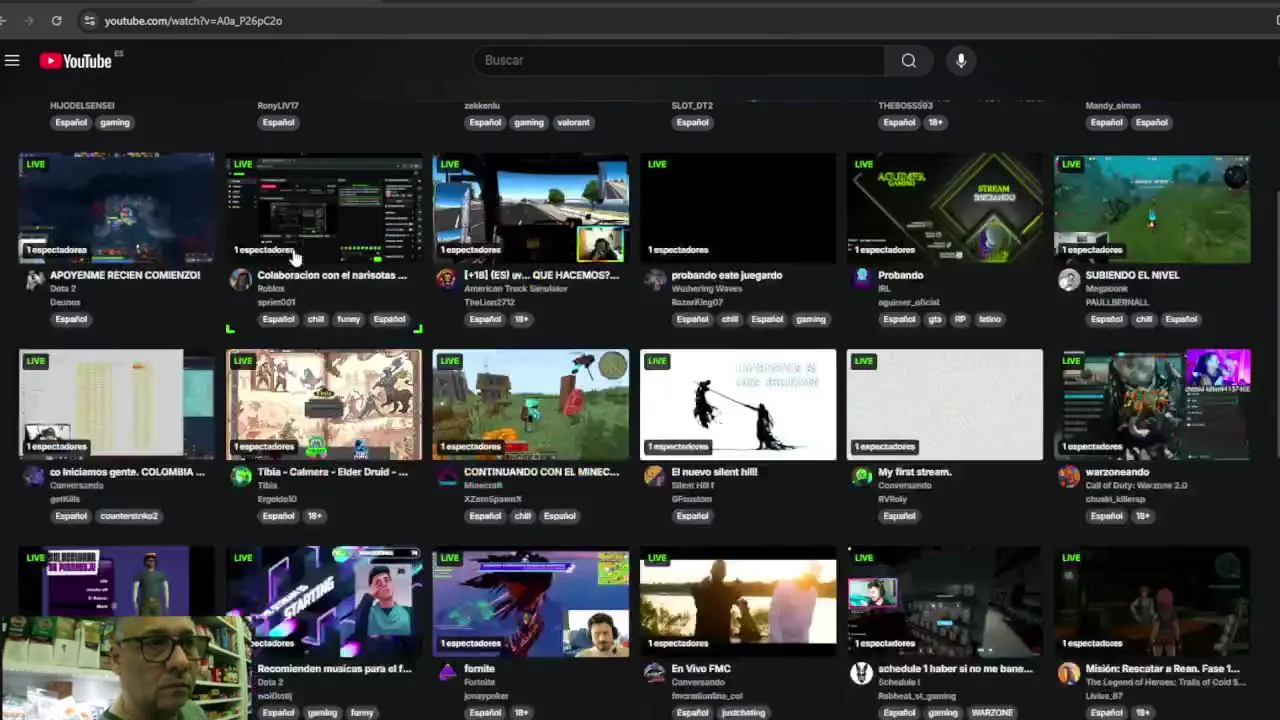Image resolution: width=1280 pixels, height=720 pixels.
Task: Open stream titled 'APOYENME RECIEN COMIENZO!'
Action: pyautogui.click(x=125, y=275)
